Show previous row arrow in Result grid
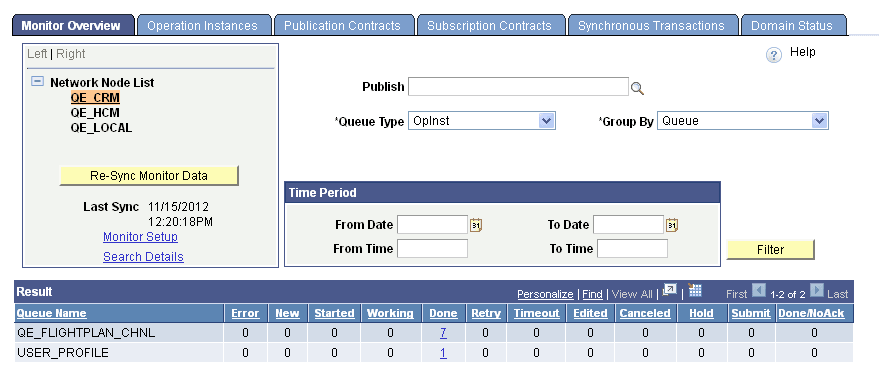The width and height of the screenshot is (879, 377). (x=758, y=291)
